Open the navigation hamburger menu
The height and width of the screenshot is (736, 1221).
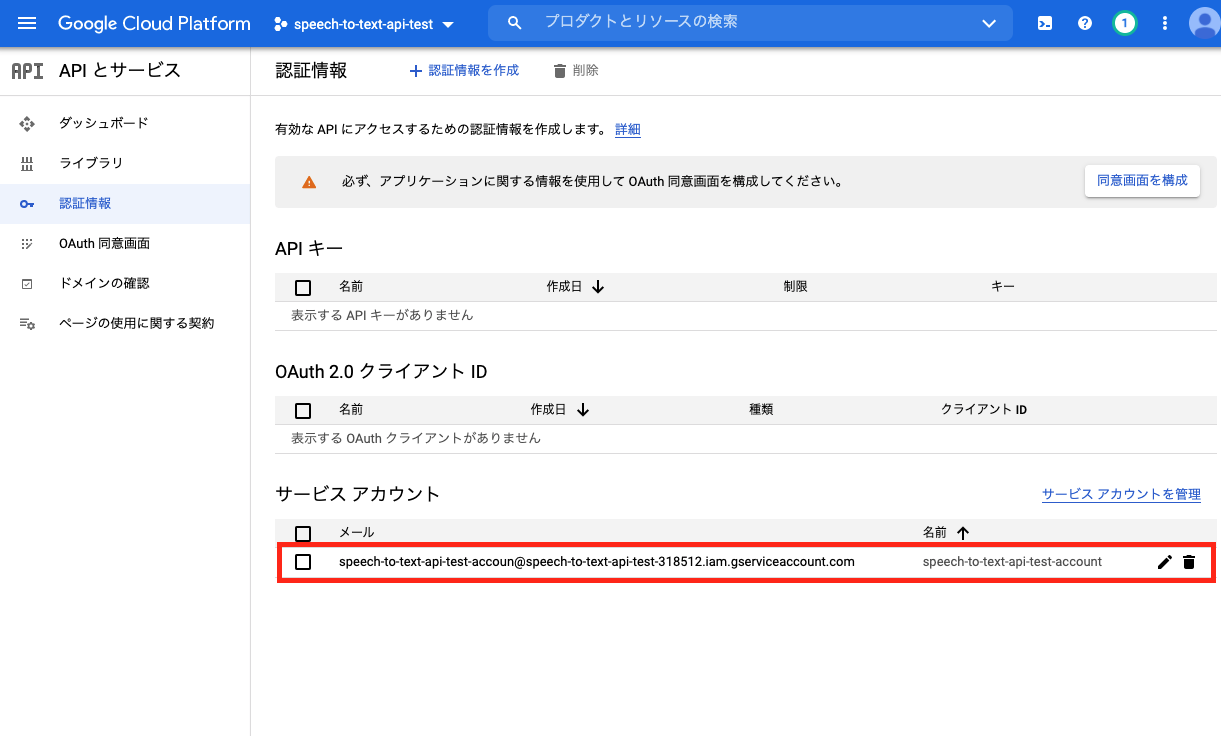(27, 23)
